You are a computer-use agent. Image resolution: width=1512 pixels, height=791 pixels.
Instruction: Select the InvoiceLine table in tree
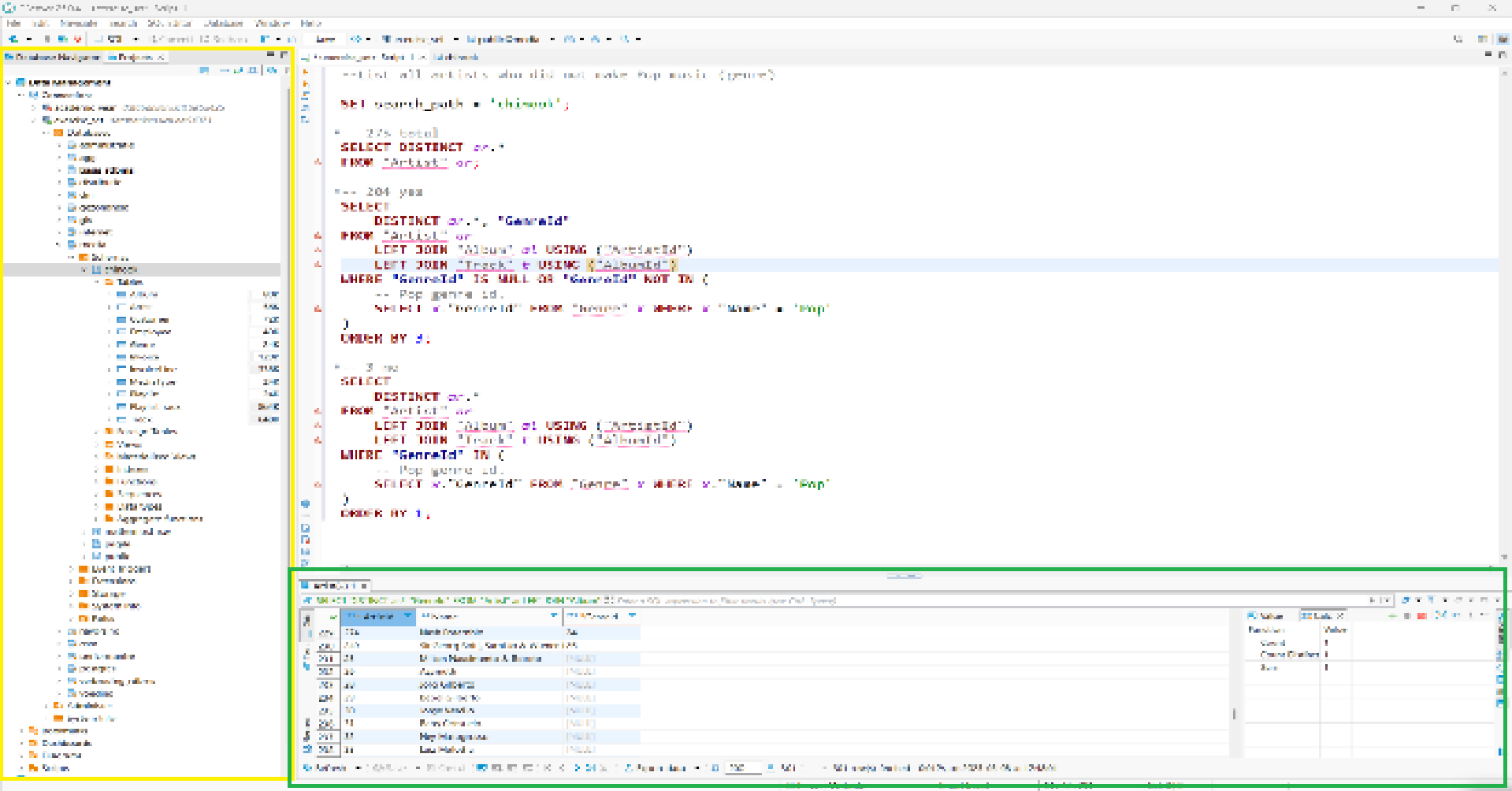pyautogui.click(x=153, y=370)
